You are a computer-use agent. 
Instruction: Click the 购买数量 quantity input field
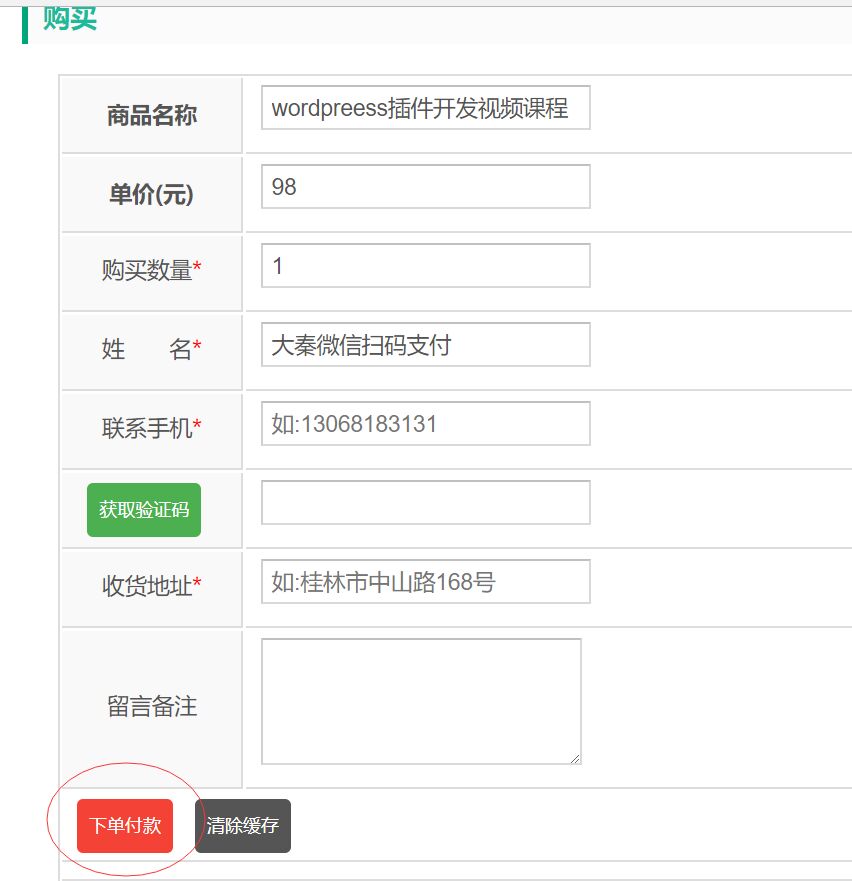coord(425,265)
